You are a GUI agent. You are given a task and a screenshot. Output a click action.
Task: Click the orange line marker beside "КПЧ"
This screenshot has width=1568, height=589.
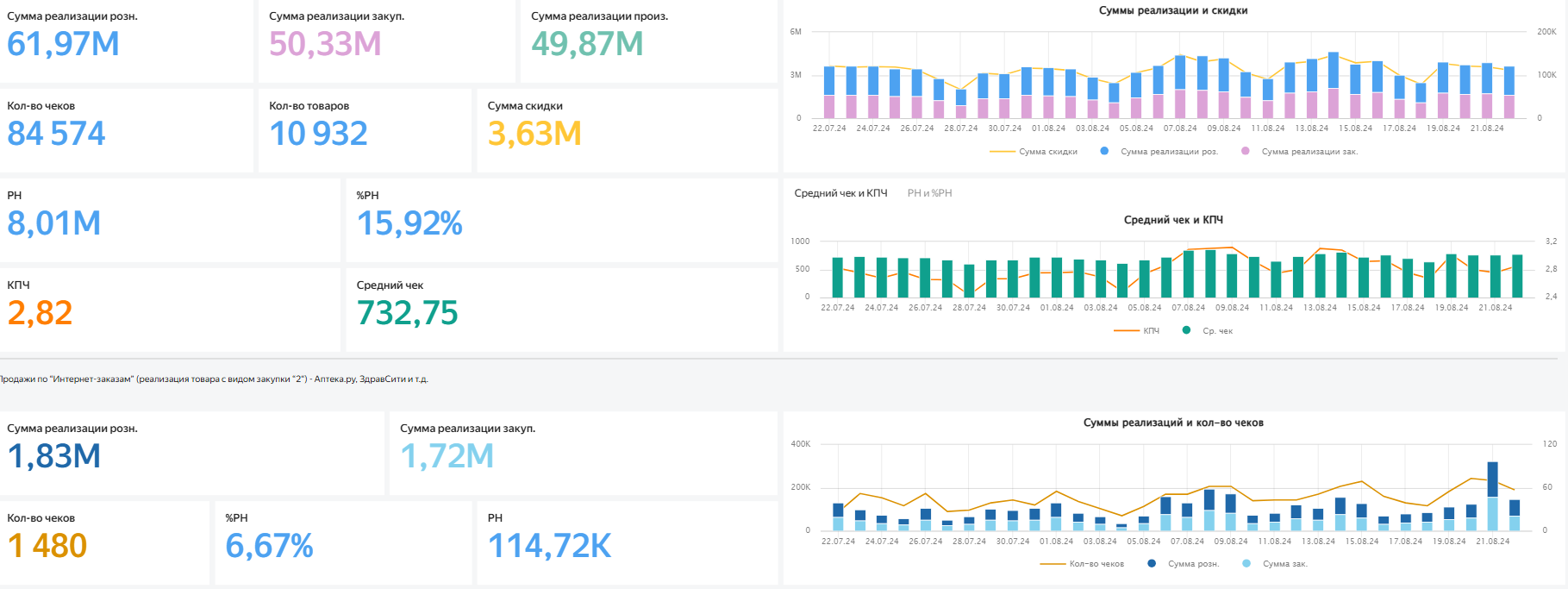coord(1127,330)
